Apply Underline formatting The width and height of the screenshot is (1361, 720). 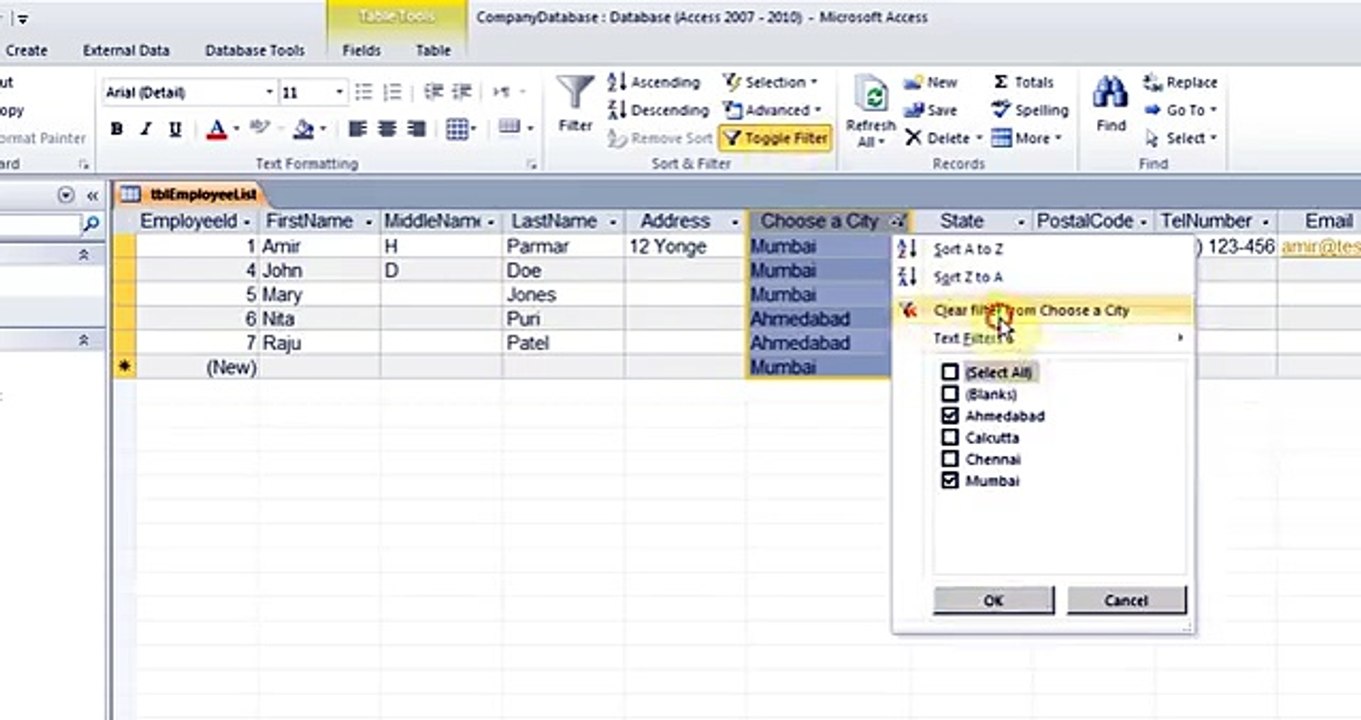(175, 129)
